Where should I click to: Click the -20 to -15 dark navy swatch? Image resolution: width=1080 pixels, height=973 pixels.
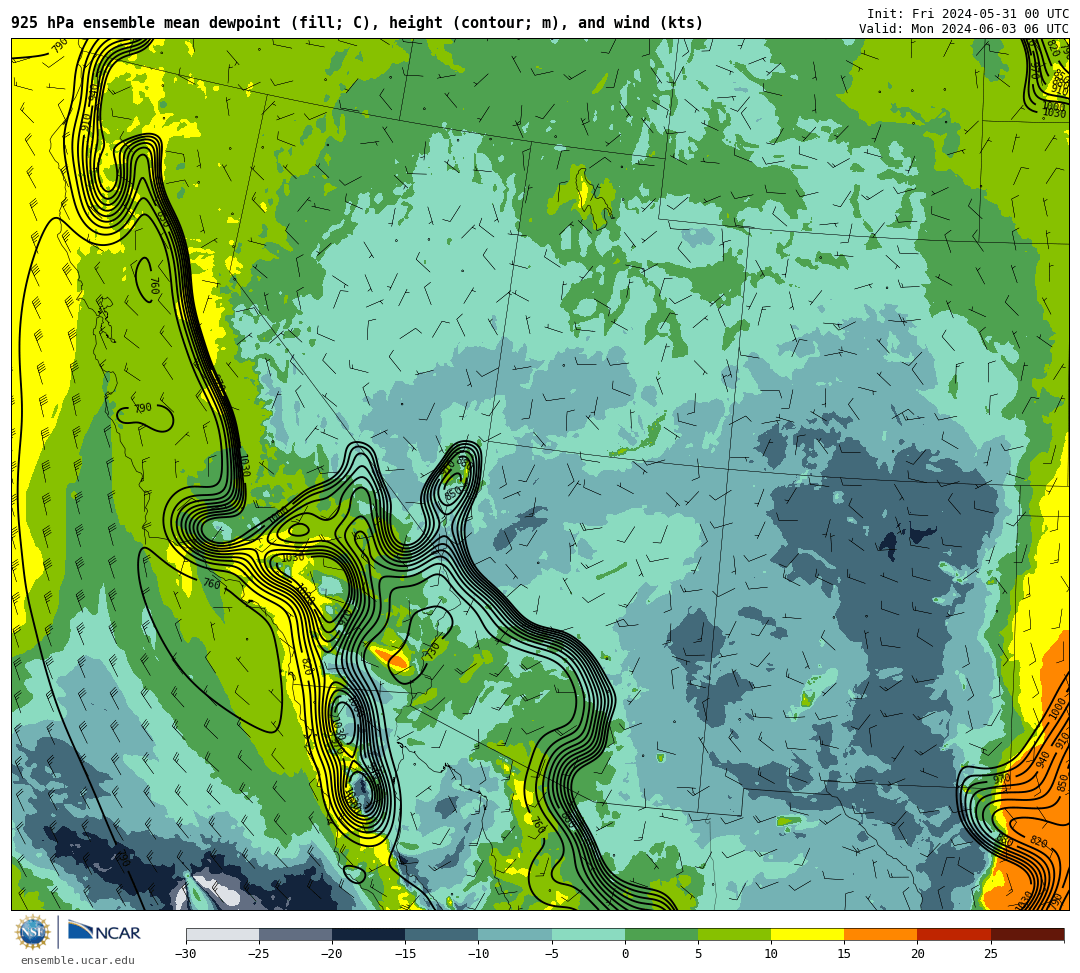pos(368,934)
